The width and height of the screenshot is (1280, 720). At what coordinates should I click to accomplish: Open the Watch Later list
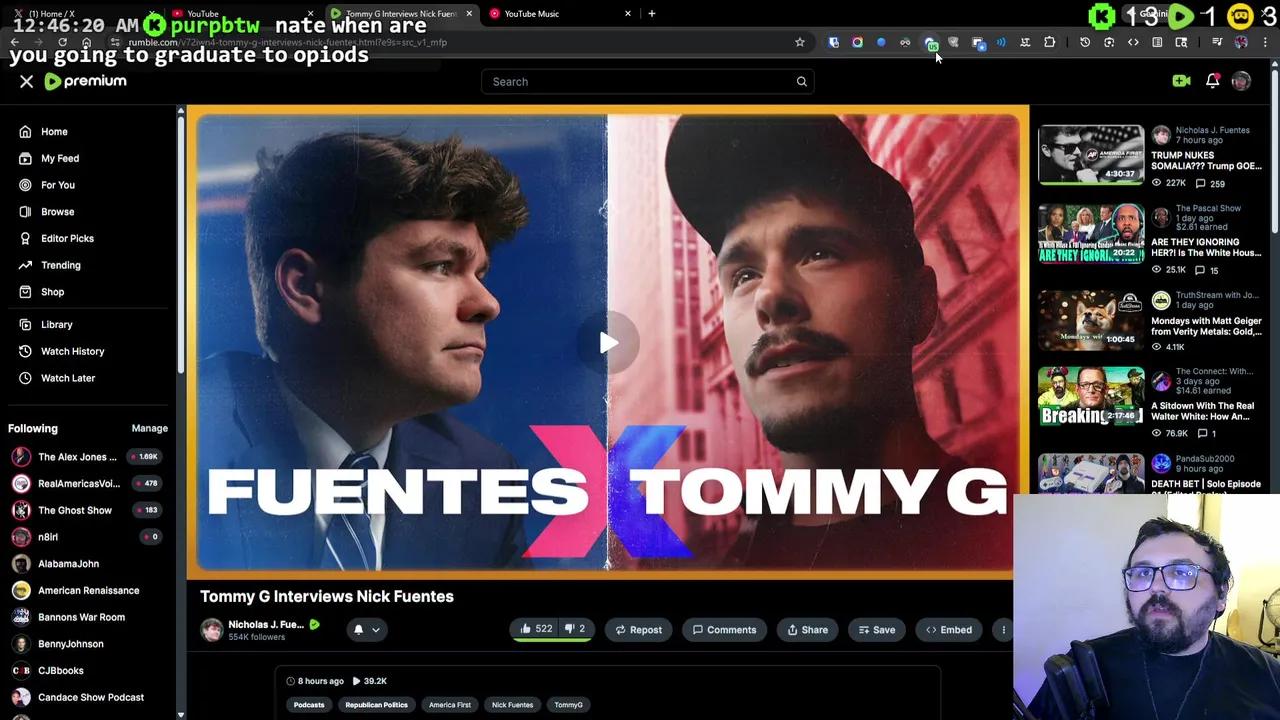coord(68,378)
